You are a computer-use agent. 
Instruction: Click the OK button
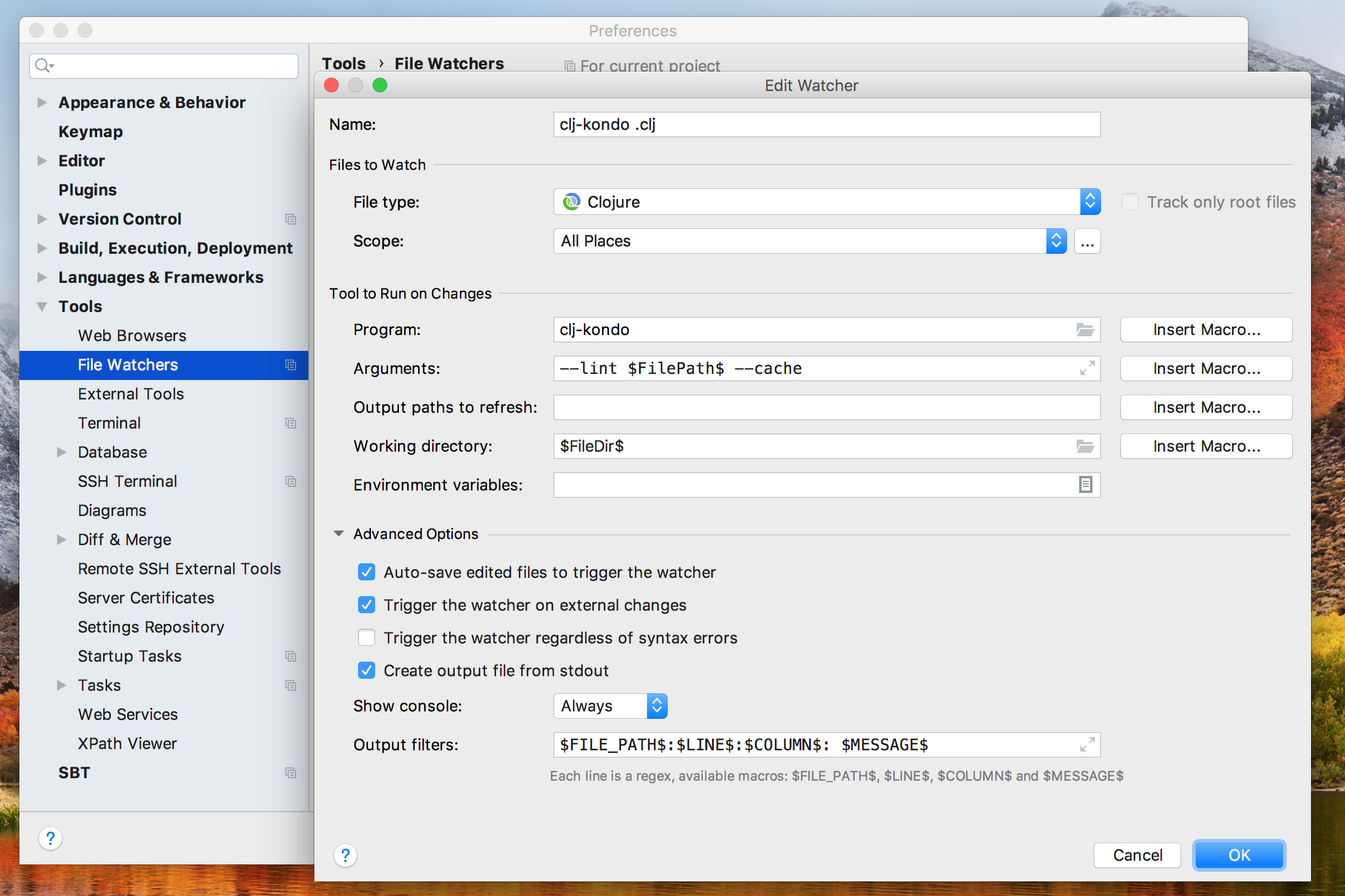click(x=1238, y=855)
